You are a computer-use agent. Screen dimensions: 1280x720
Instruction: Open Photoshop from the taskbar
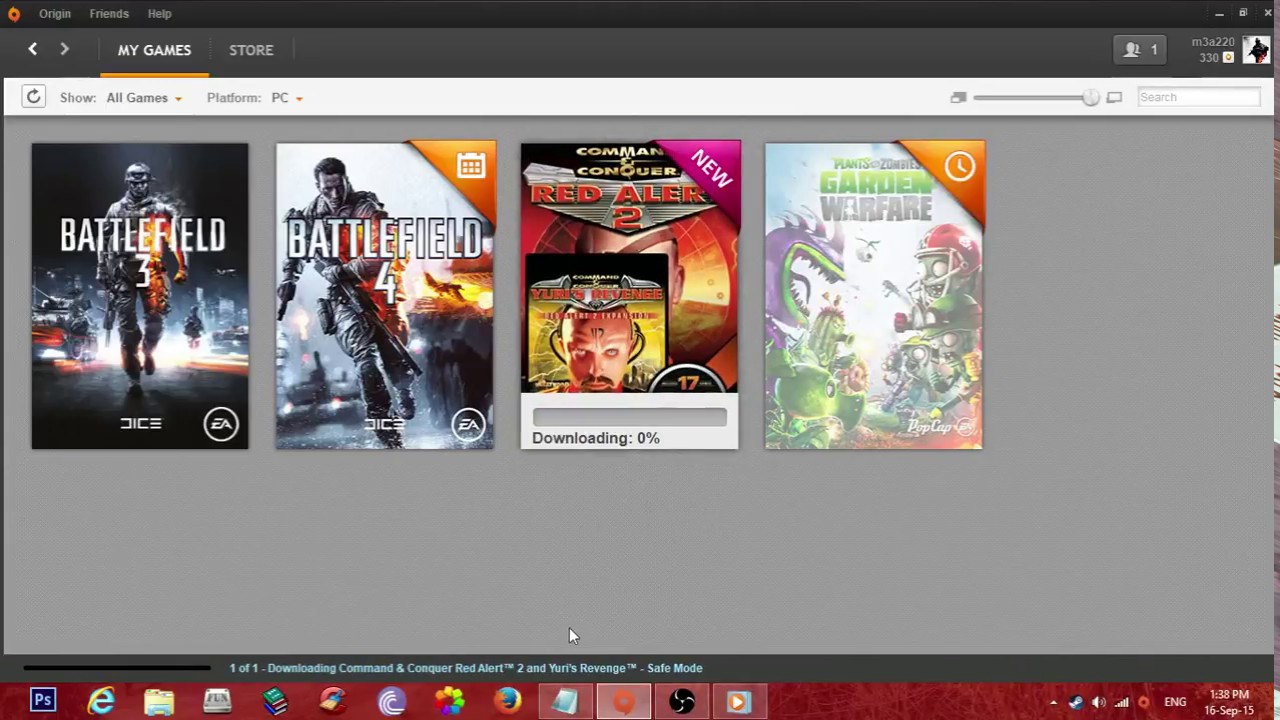tap(43, 701)
